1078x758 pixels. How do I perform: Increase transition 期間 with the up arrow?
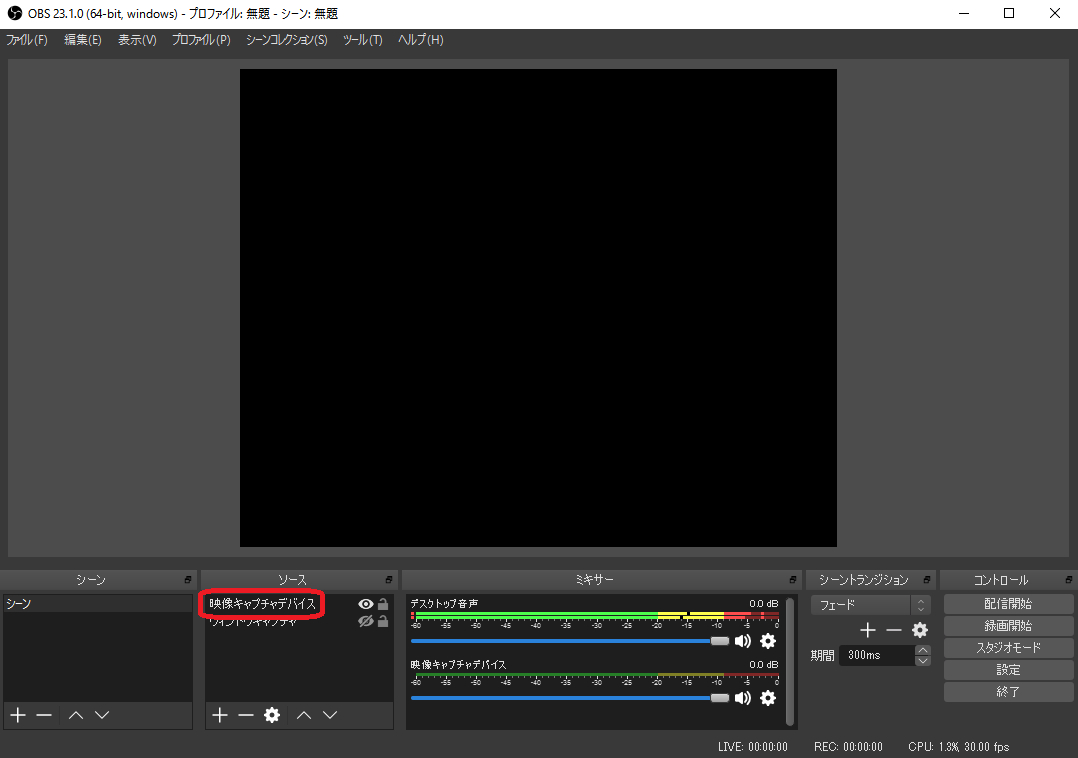[x=923, y=650]
